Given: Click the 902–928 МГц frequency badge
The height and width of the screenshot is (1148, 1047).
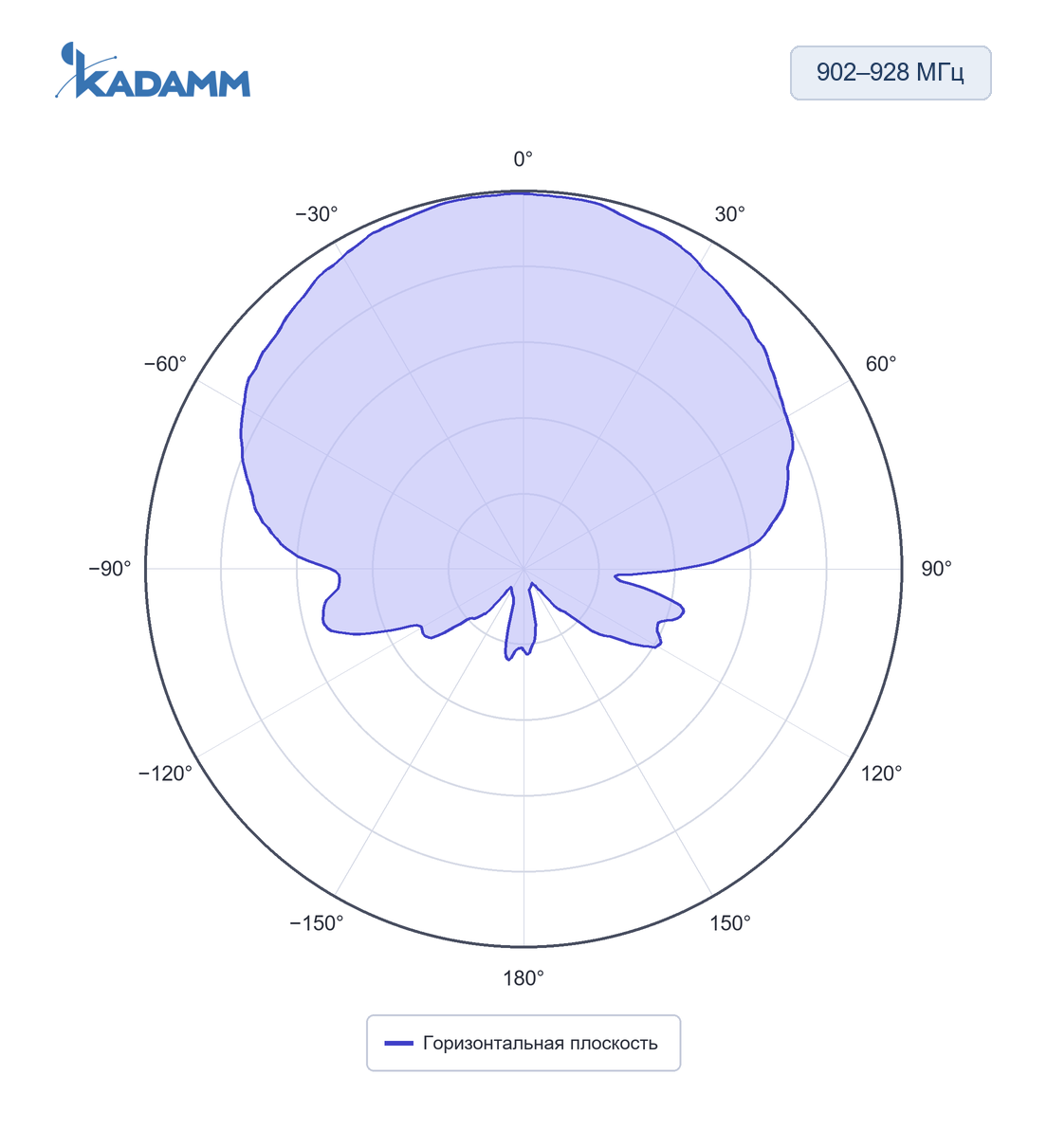Looking at the screenshot, I should (x=891, y=73).
